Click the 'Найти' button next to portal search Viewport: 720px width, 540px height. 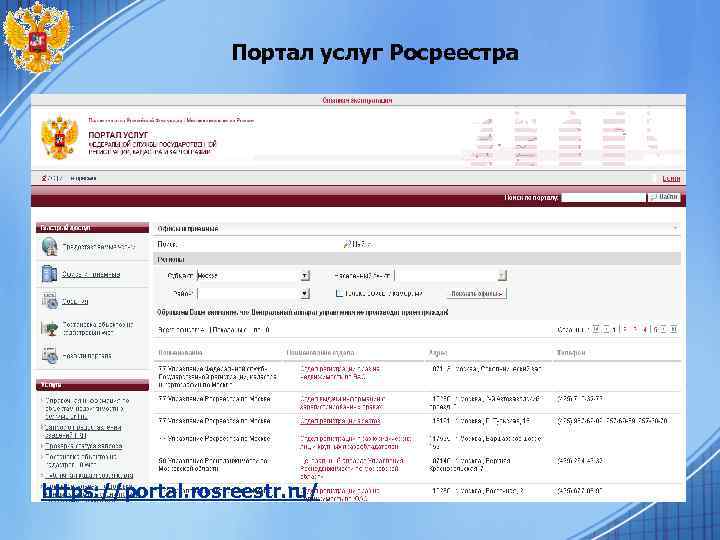coord(664,197)
